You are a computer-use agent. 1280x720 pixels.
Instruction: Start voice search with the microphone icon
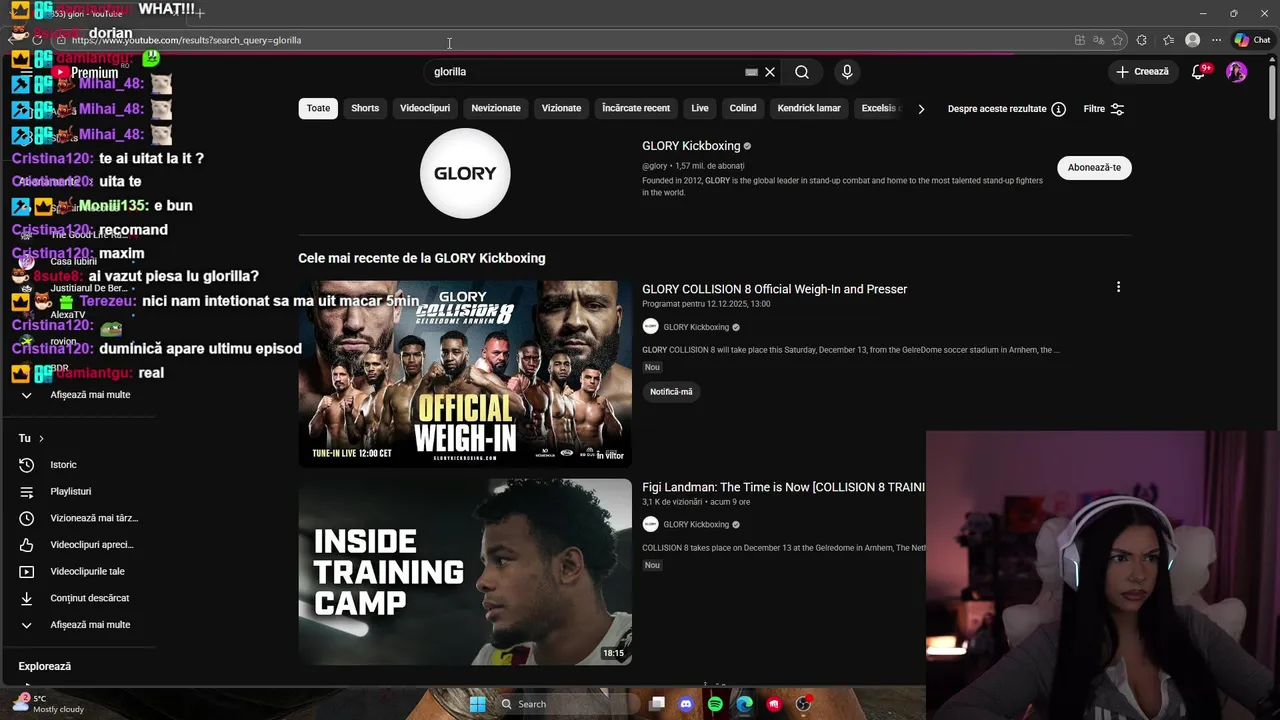coord(847,72)
